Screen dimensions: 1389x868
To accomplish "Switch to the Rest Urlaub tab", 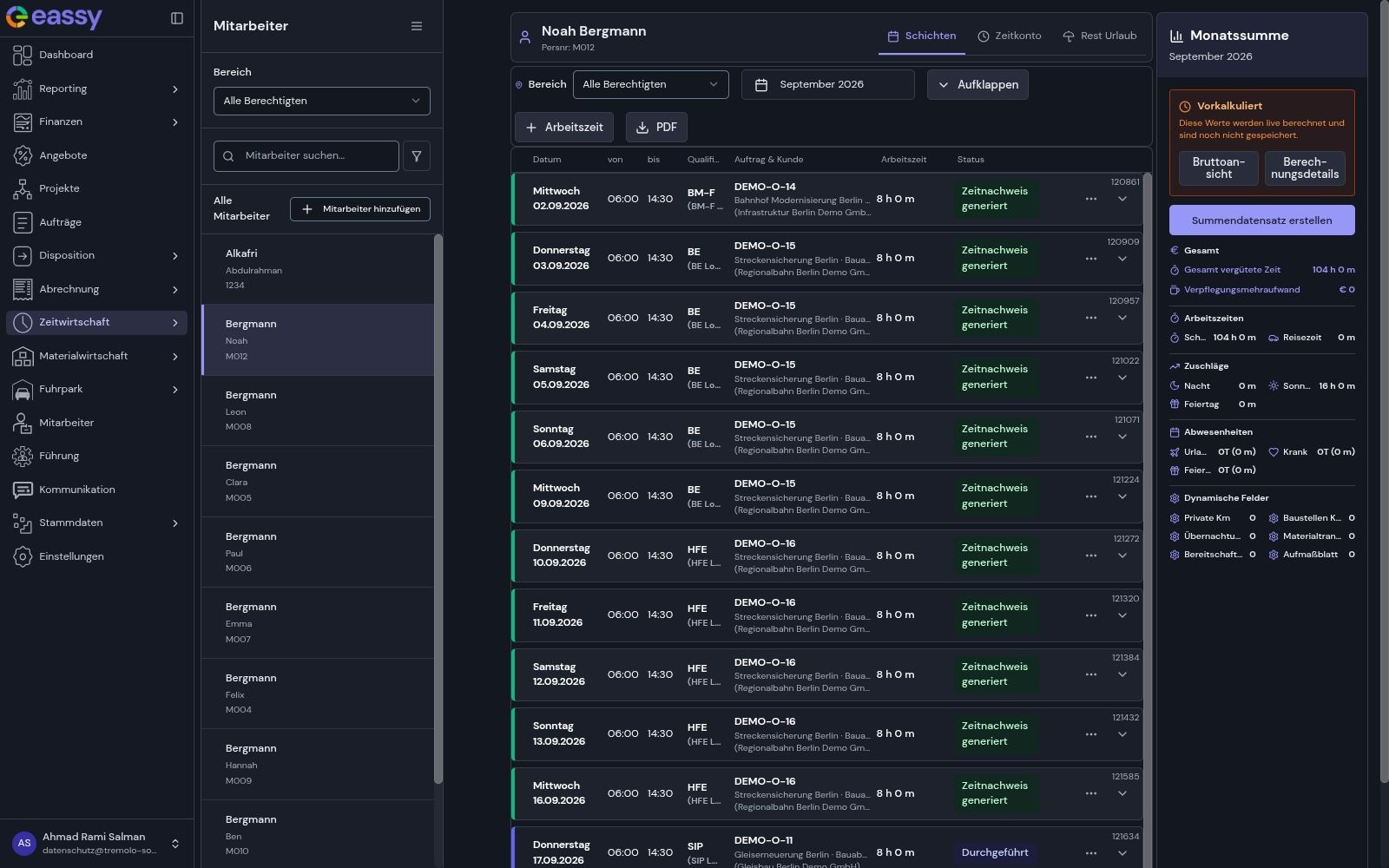I will click(1099, 36).
